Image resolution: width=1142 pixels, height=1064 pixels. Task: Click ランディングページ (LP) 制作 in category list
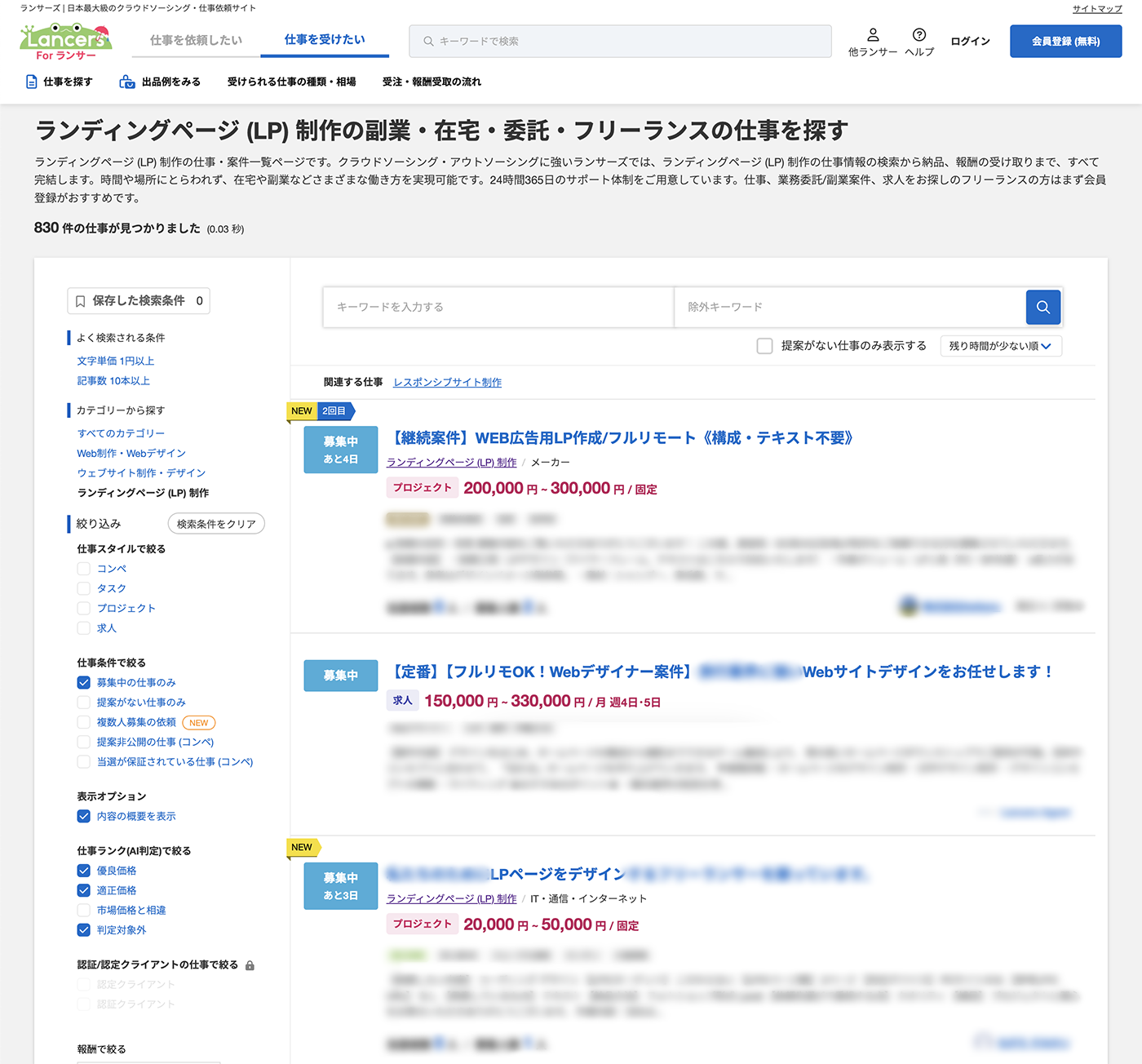coord(143,493)
